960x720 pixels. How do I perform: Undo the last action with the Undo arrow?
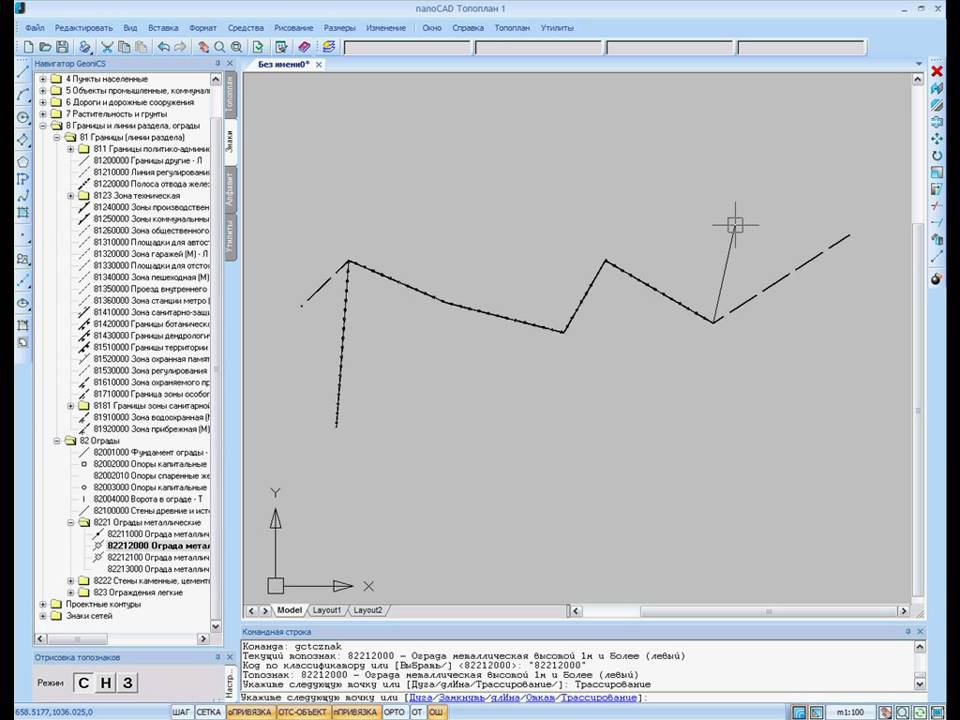[163, 47]
